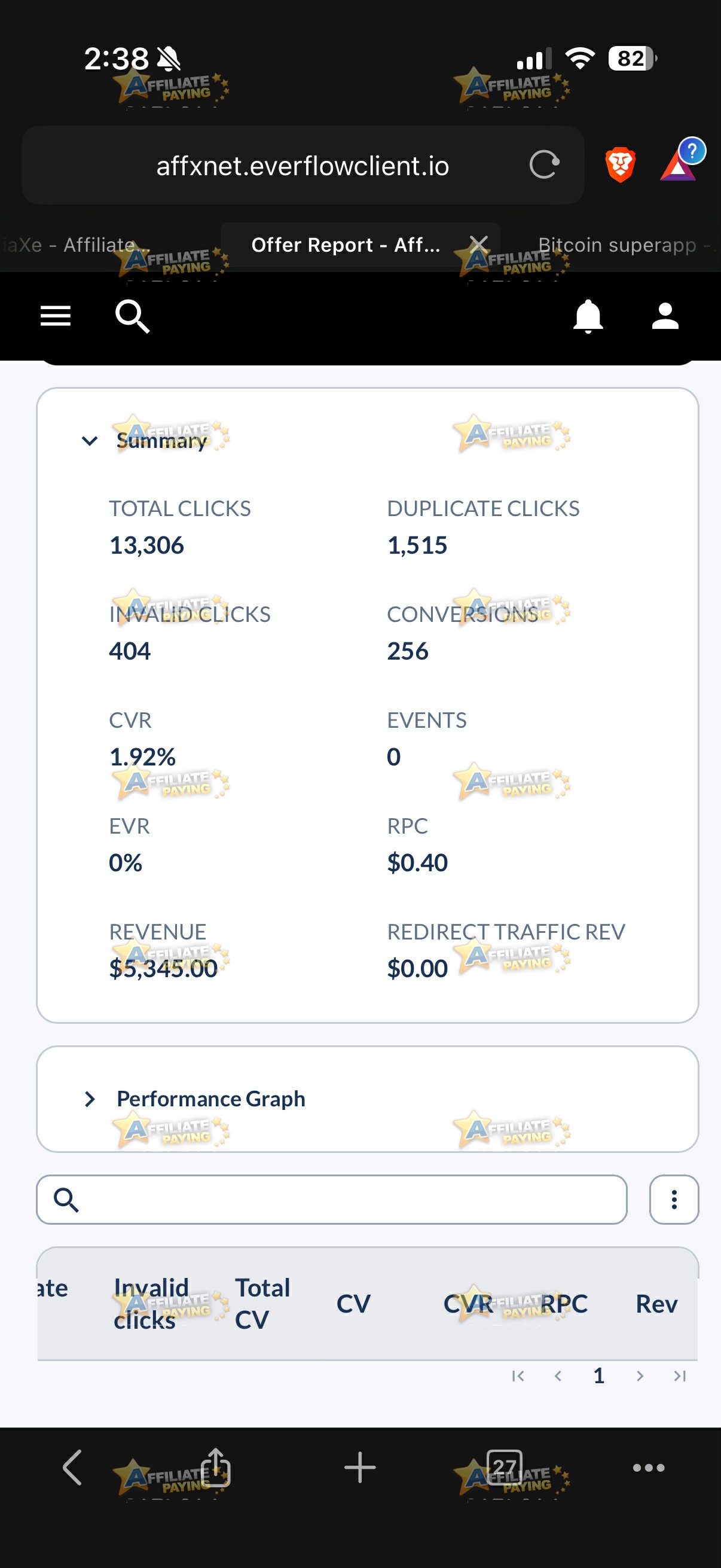Open the browser share icon
Viewport: 721px width, 1568px height.
click(215, 1467)
